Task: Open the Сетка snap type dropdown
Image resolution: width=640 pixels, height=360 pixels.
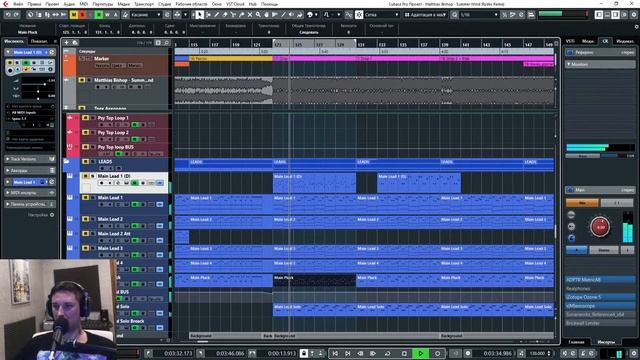Action: [381, 15]
